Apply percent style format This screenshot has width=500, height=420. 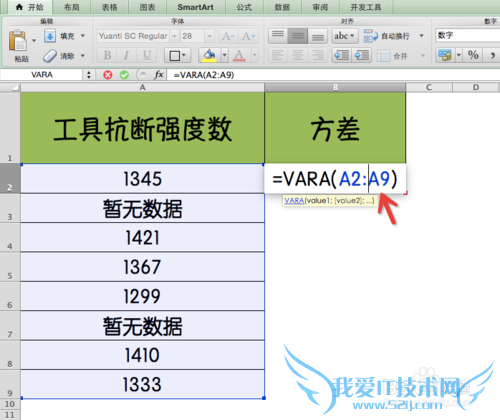[x=473, y=55]
